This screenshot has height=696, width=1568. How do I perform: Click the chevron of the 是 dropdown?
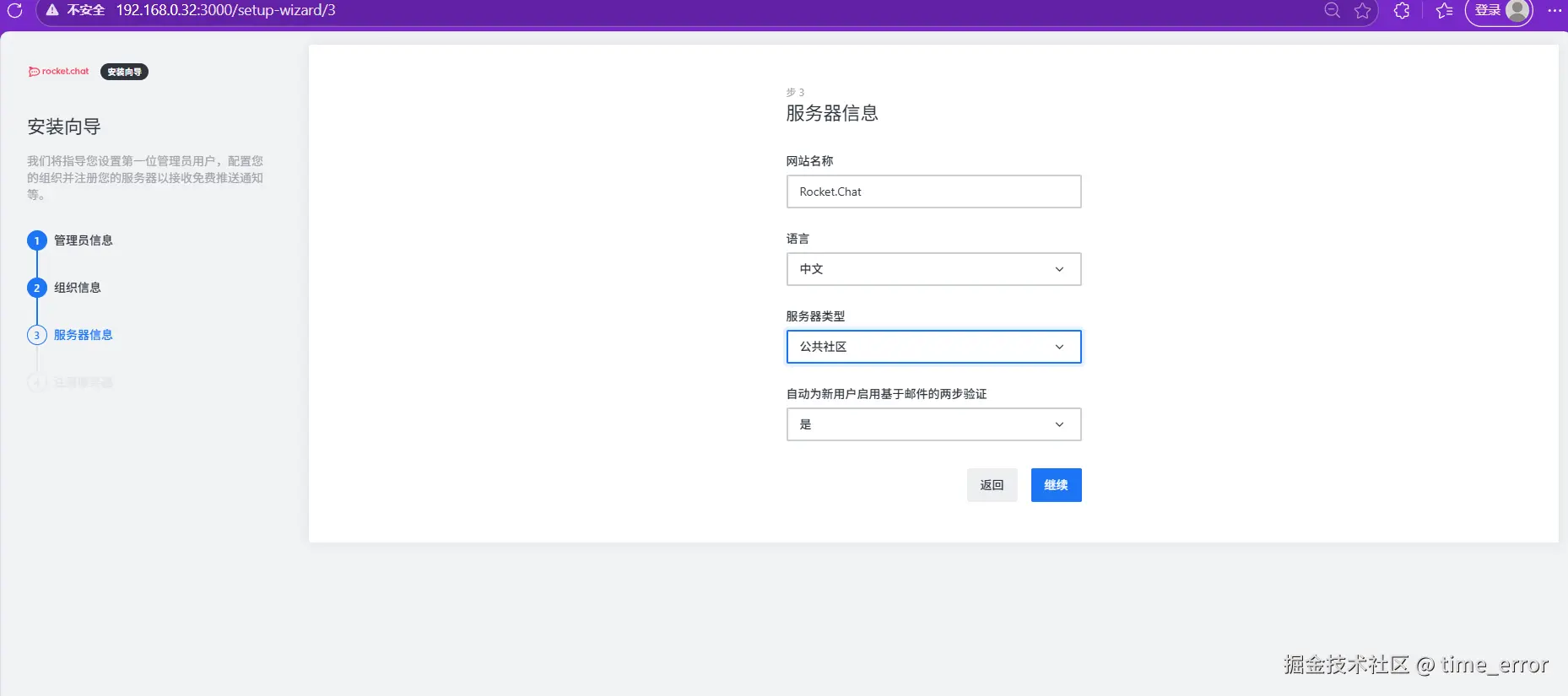point(1059,424)
